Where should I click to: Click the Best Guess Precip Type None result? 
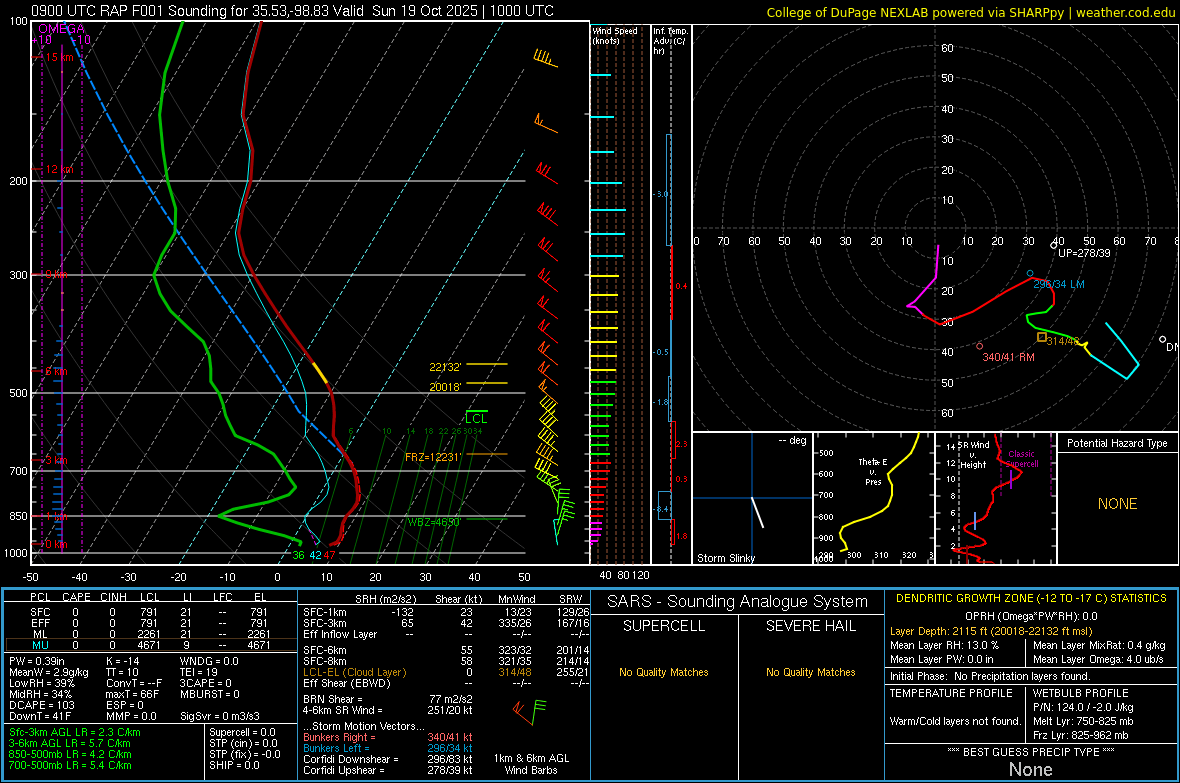[x=1030, y=769]
